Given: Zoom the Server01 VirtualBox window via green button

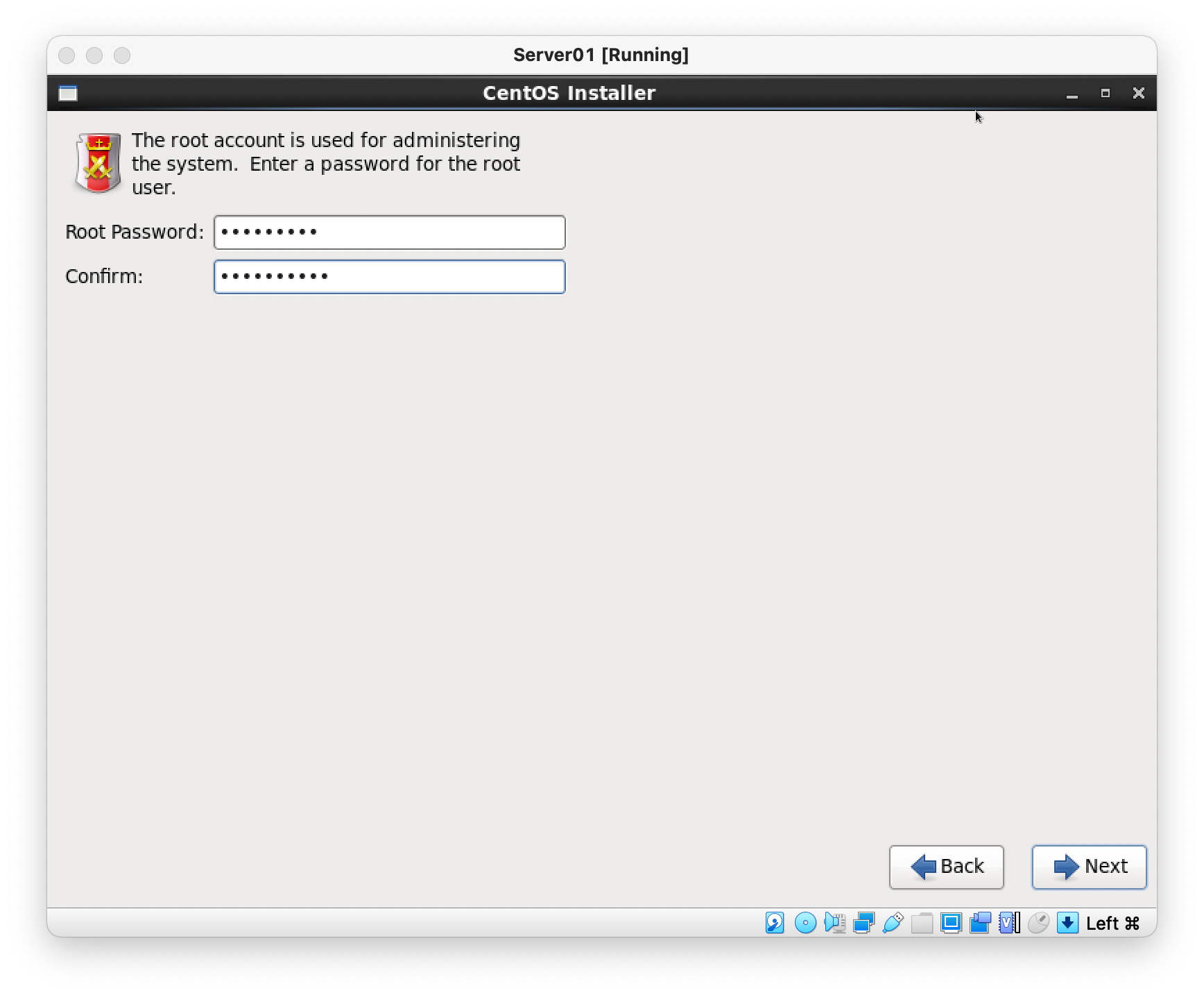Looking at the screenshot, I should click(x=122, y=55).
